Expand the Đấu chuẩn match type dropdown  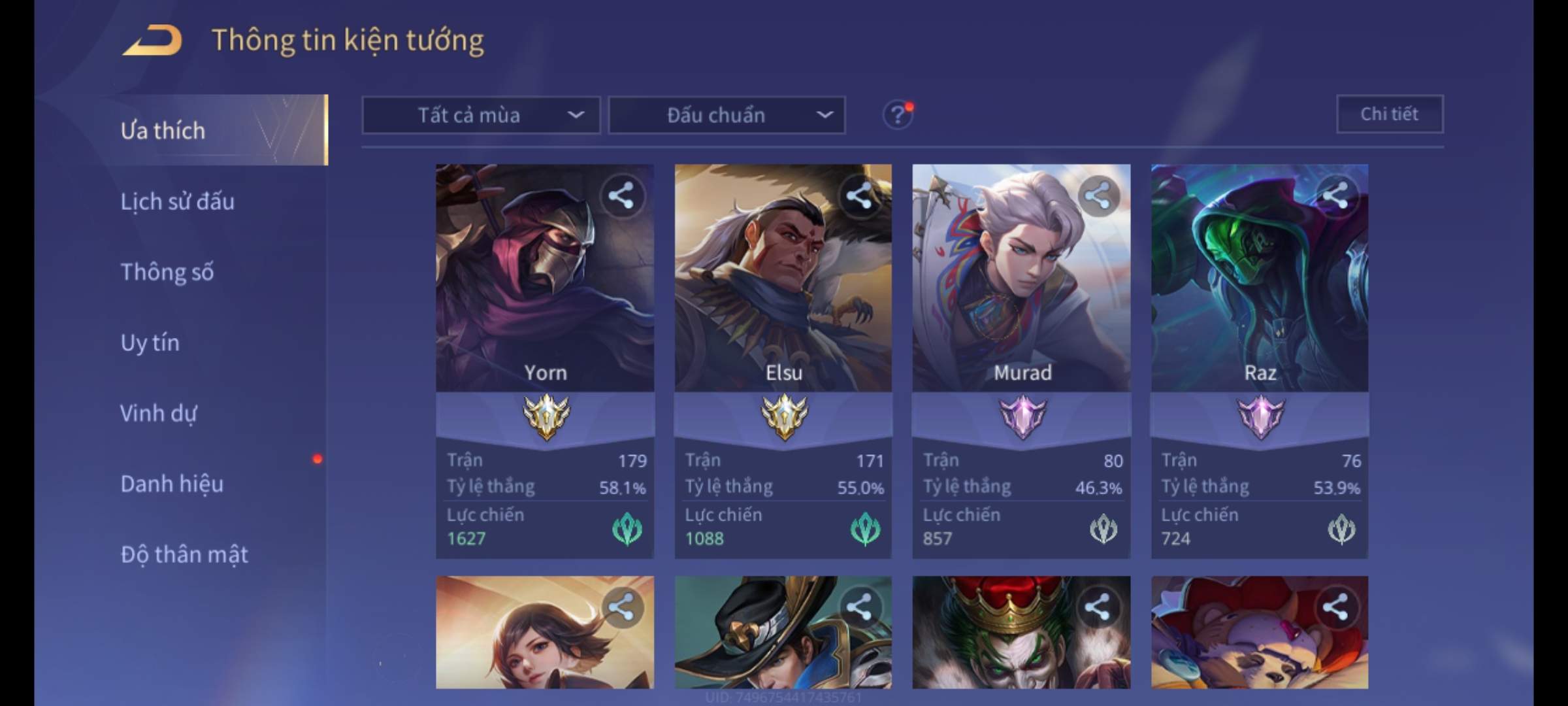tap(727, 116)
